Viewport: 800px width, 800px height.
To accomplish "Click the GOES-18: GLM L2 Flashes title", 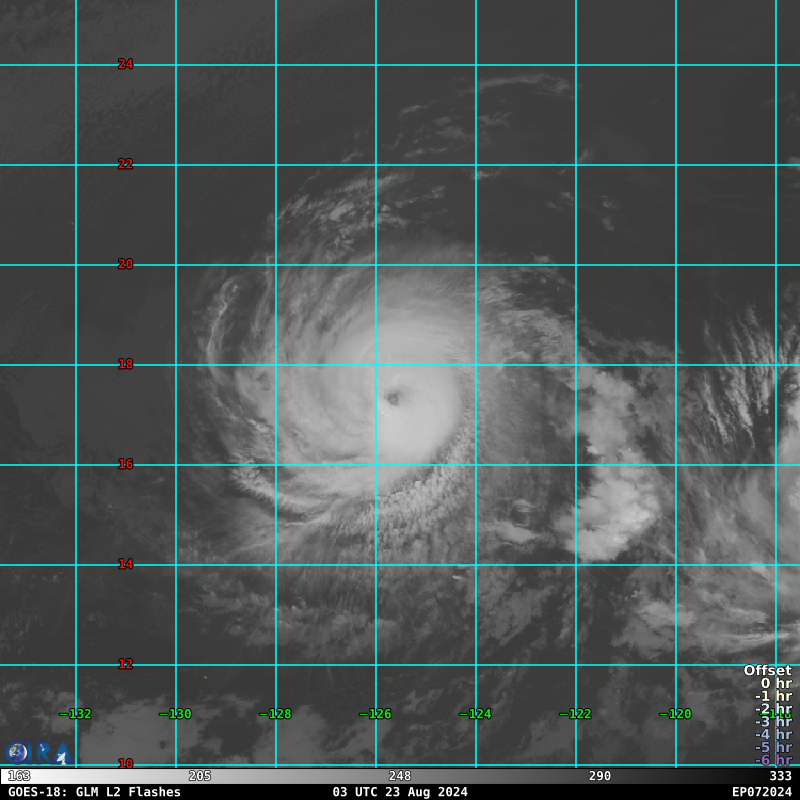I will click(x=94, y=792).
